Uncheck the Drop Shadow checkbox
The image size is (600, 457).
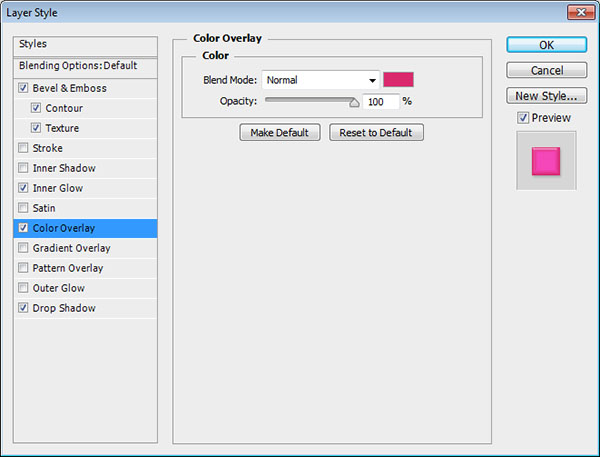coord(23,308)
